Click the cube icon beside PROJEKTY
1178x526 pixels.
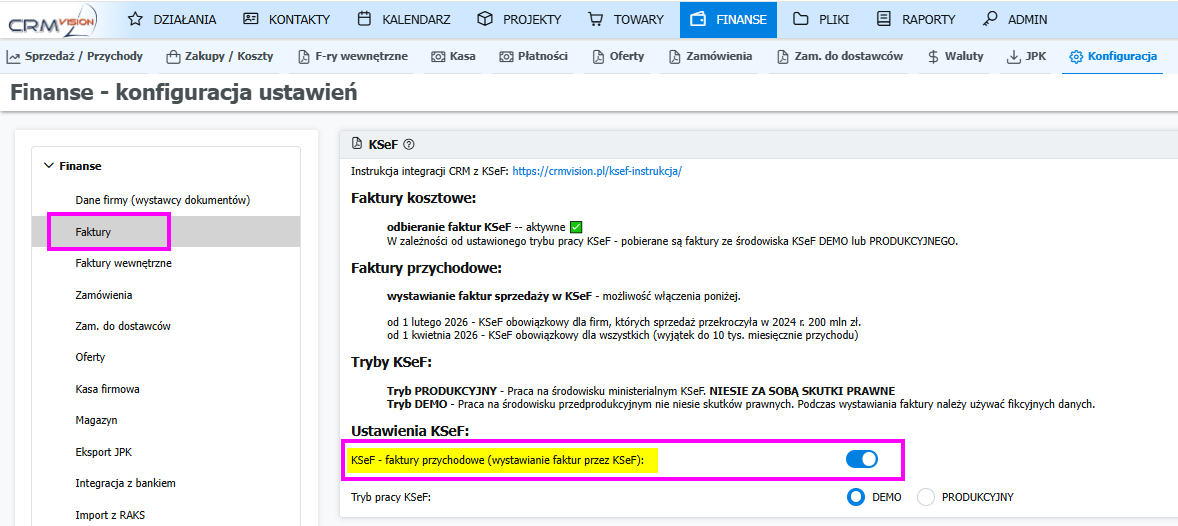(485, 20)
